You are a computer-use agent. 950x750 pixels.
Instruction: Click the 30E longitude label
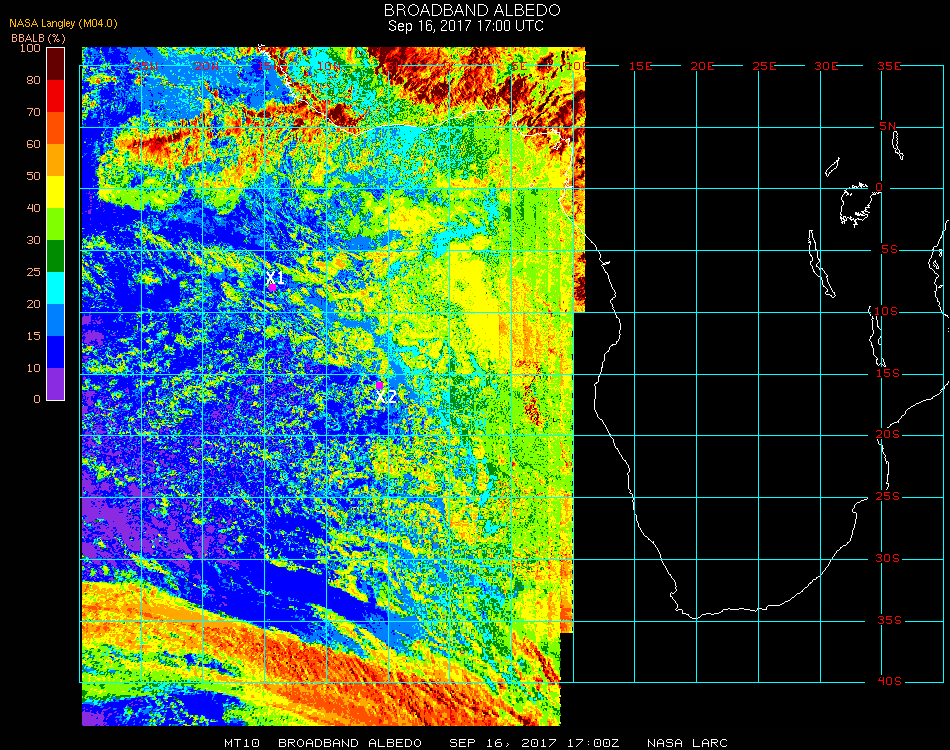click(x=826, y=66)
